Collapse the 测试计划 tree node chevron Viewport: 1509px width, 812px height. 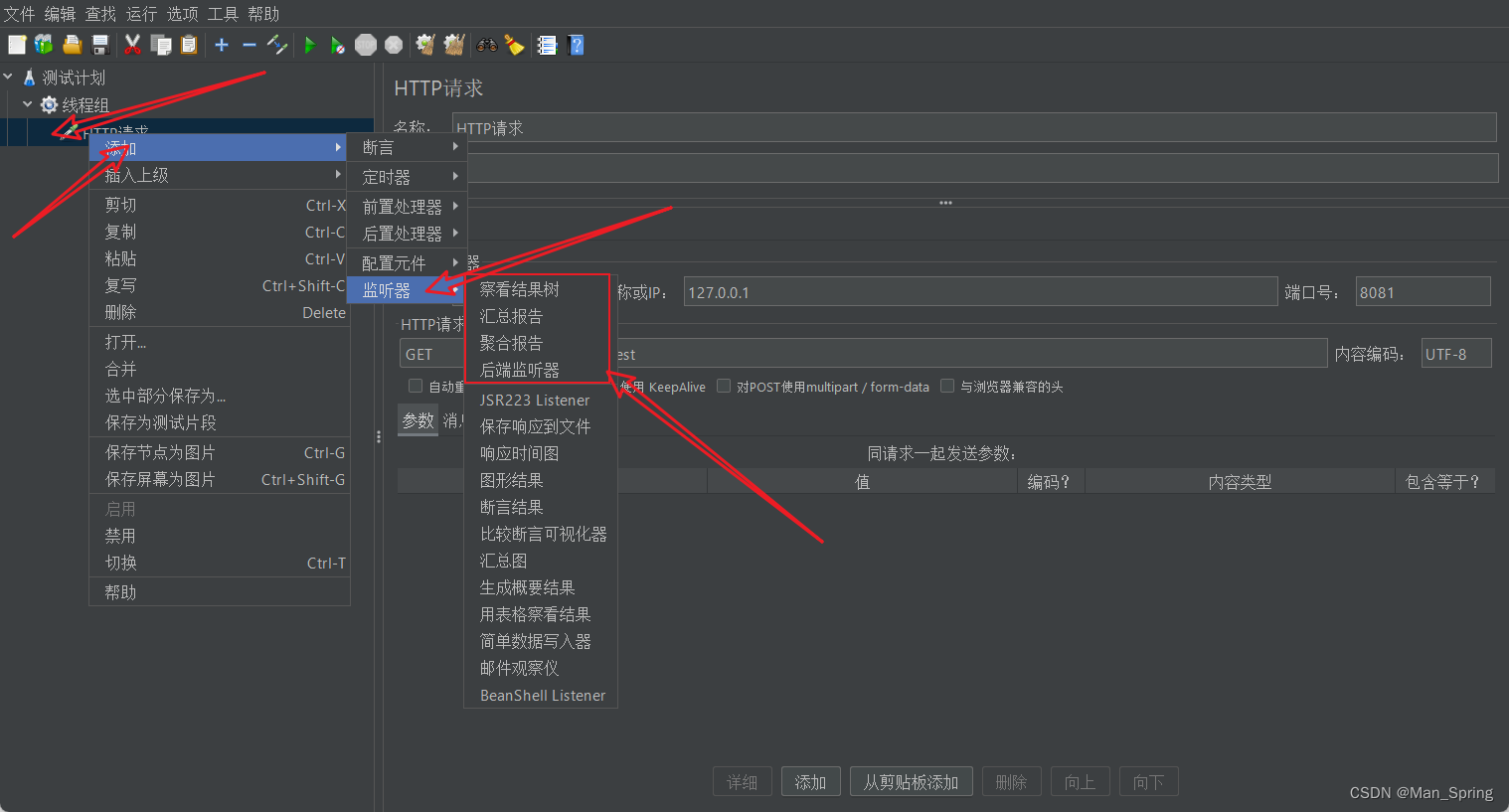point(8,77)
